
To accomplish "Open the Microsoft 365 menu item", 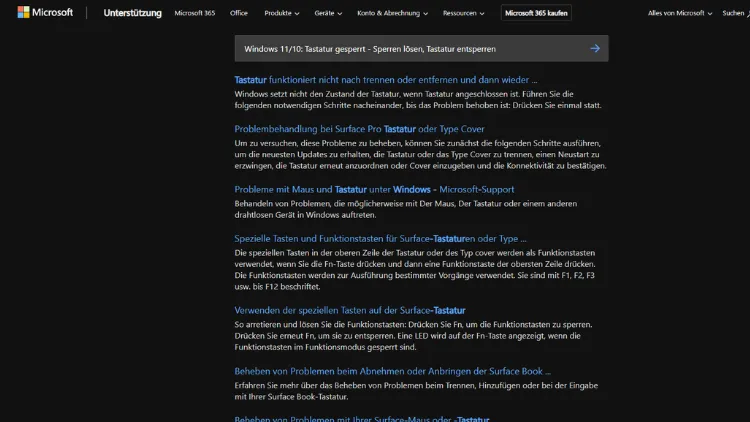I will point(195,13).
